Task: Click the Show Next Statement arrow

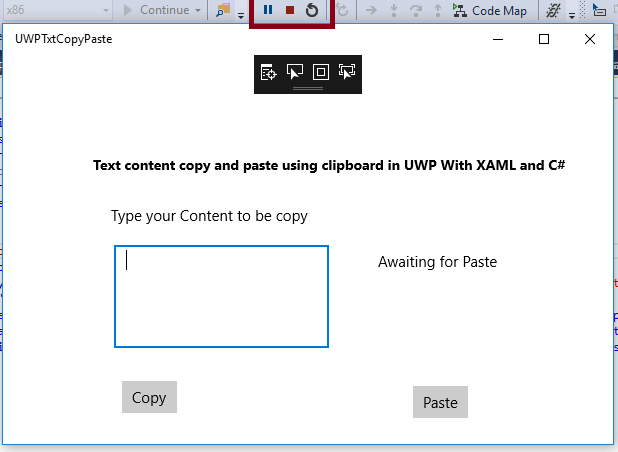Action: (x=370, y=10)
